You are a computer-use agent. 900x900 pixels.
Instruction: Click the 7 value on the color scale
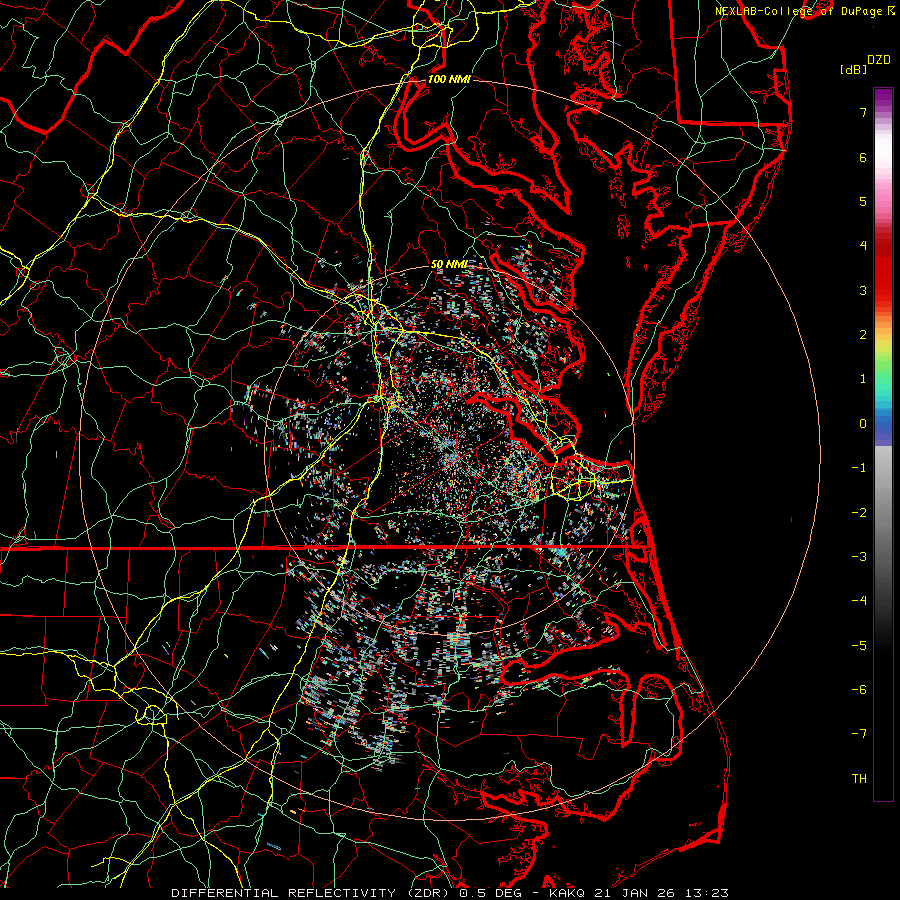863,112
